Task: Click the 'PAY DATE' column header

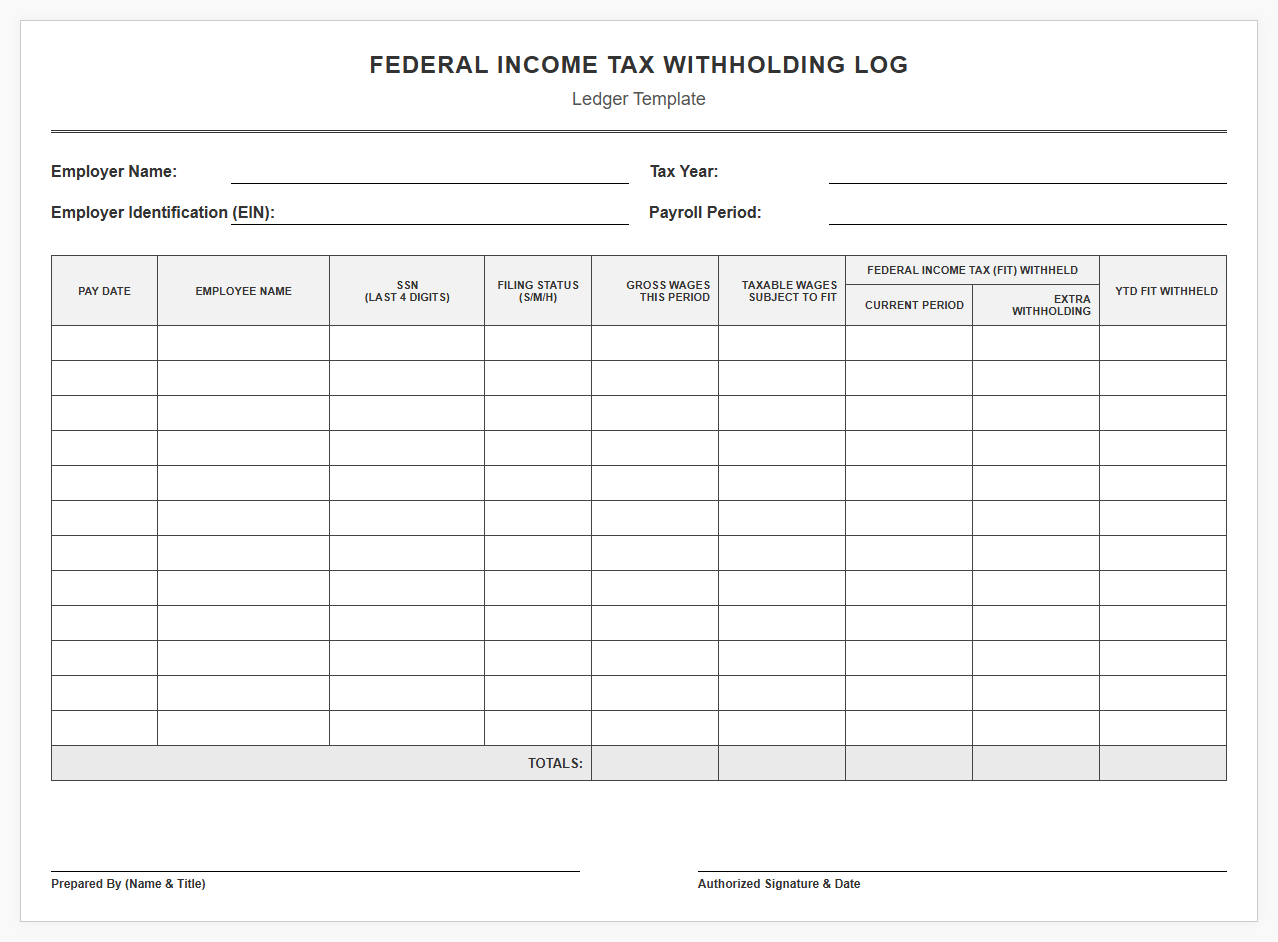Action: pos(104,291)
